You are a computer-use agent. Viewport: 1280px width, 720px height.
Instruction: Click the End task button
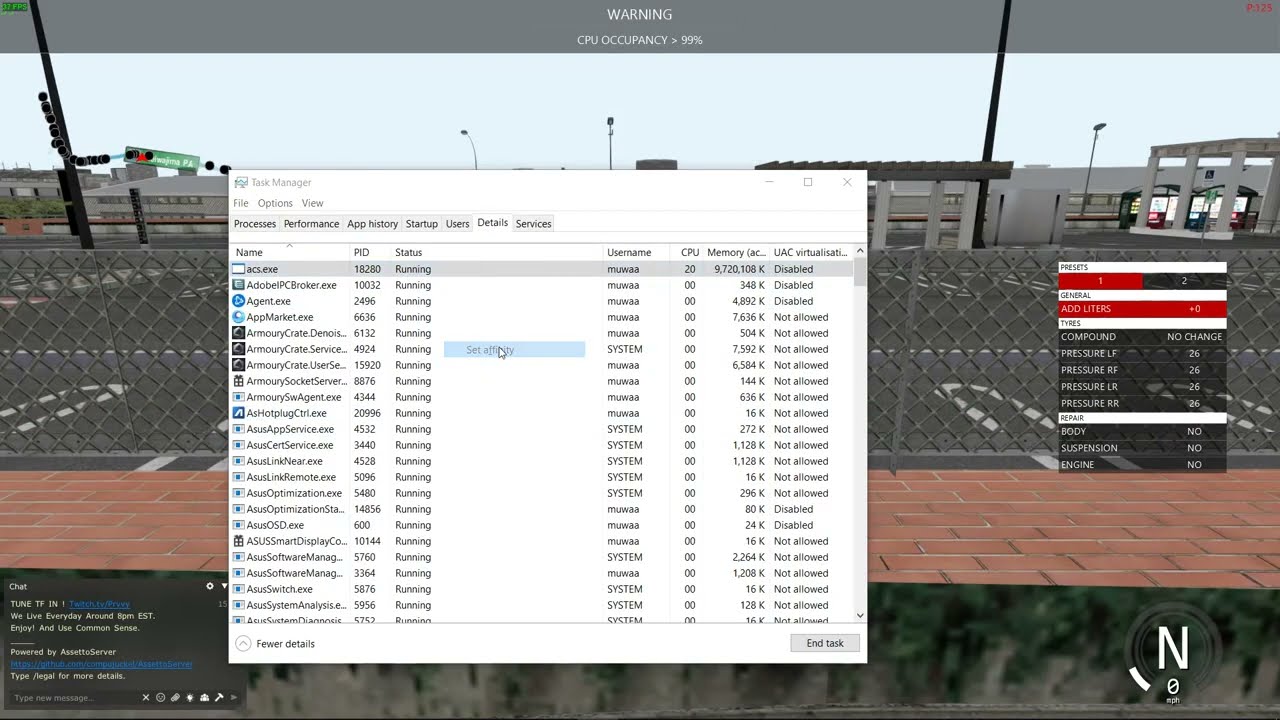(x=825, y=643)
